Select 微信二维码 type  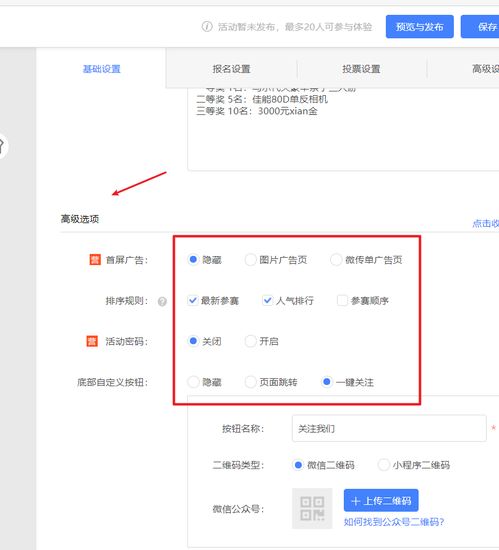click(298, 465)
